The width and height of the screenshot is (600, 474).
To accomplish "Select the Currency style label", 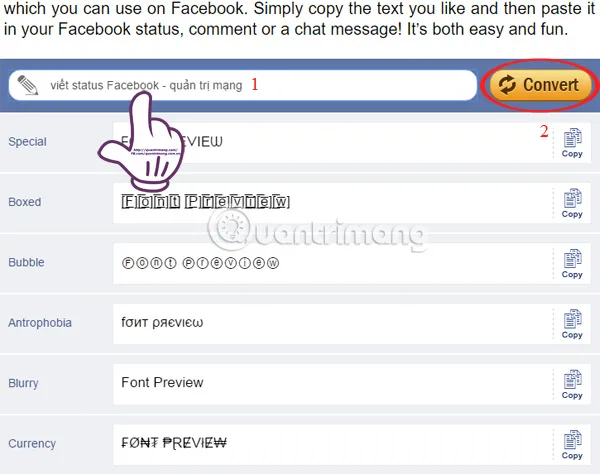I will (32, 444).
